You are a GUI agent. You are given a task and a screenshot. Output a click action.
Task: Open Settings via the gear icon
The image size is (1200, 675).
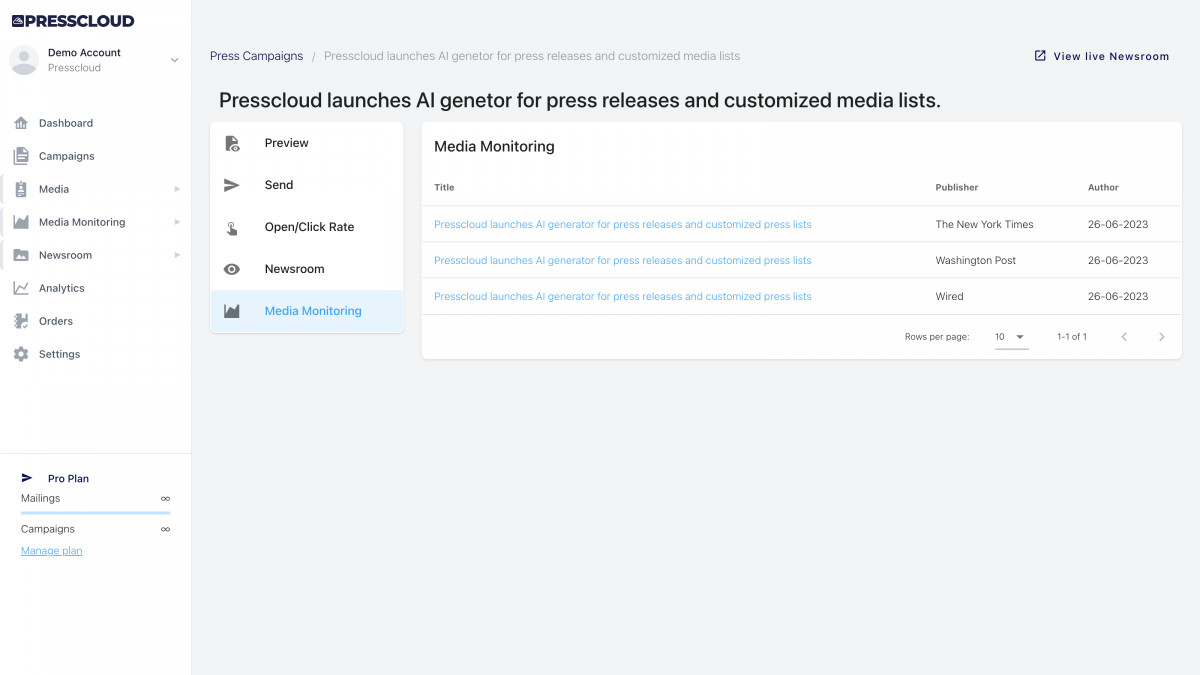coord(20,354)
